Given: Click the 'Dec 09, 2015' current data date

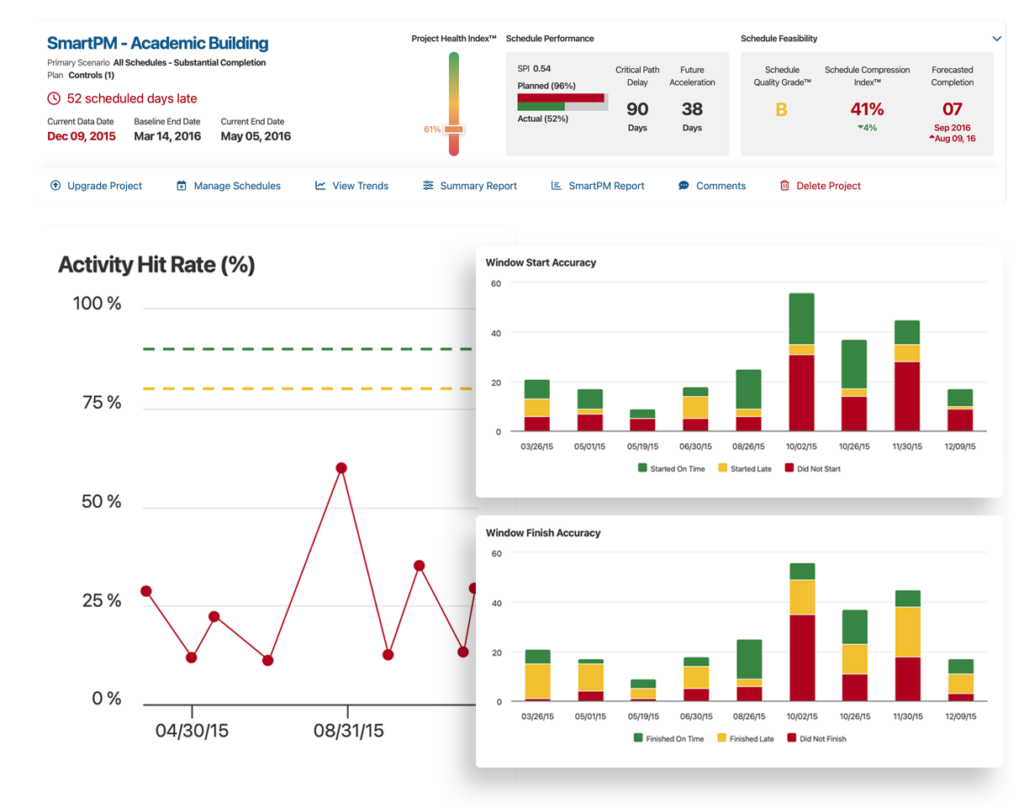Looking at the screenshot, I should [x=81, y=136].
